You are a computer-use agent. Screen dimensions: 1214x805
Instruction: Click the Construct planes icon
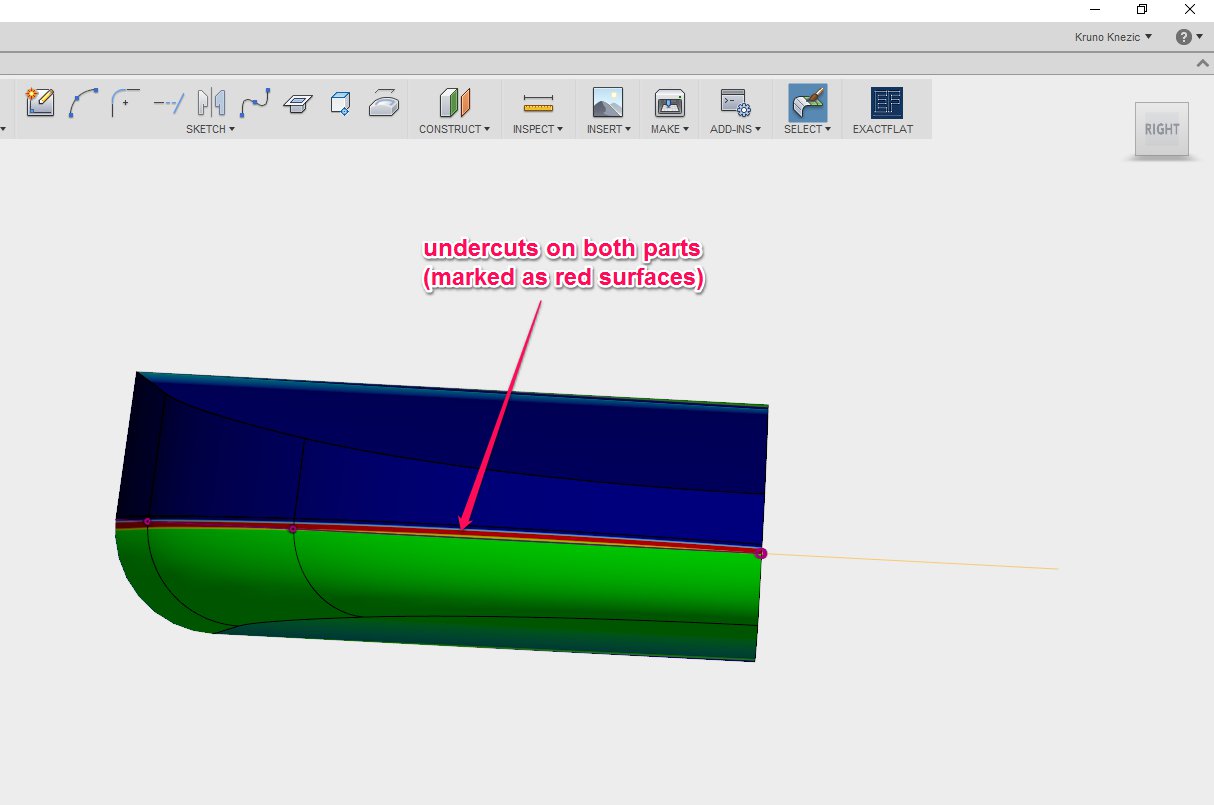coord(453,103)
